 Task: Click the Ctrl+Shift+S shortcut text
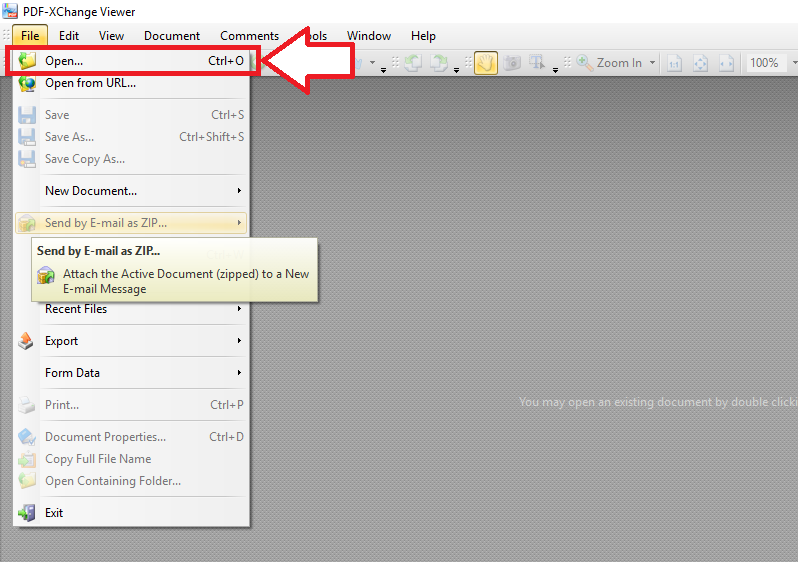pyautogui.click(x=212, y=137)
